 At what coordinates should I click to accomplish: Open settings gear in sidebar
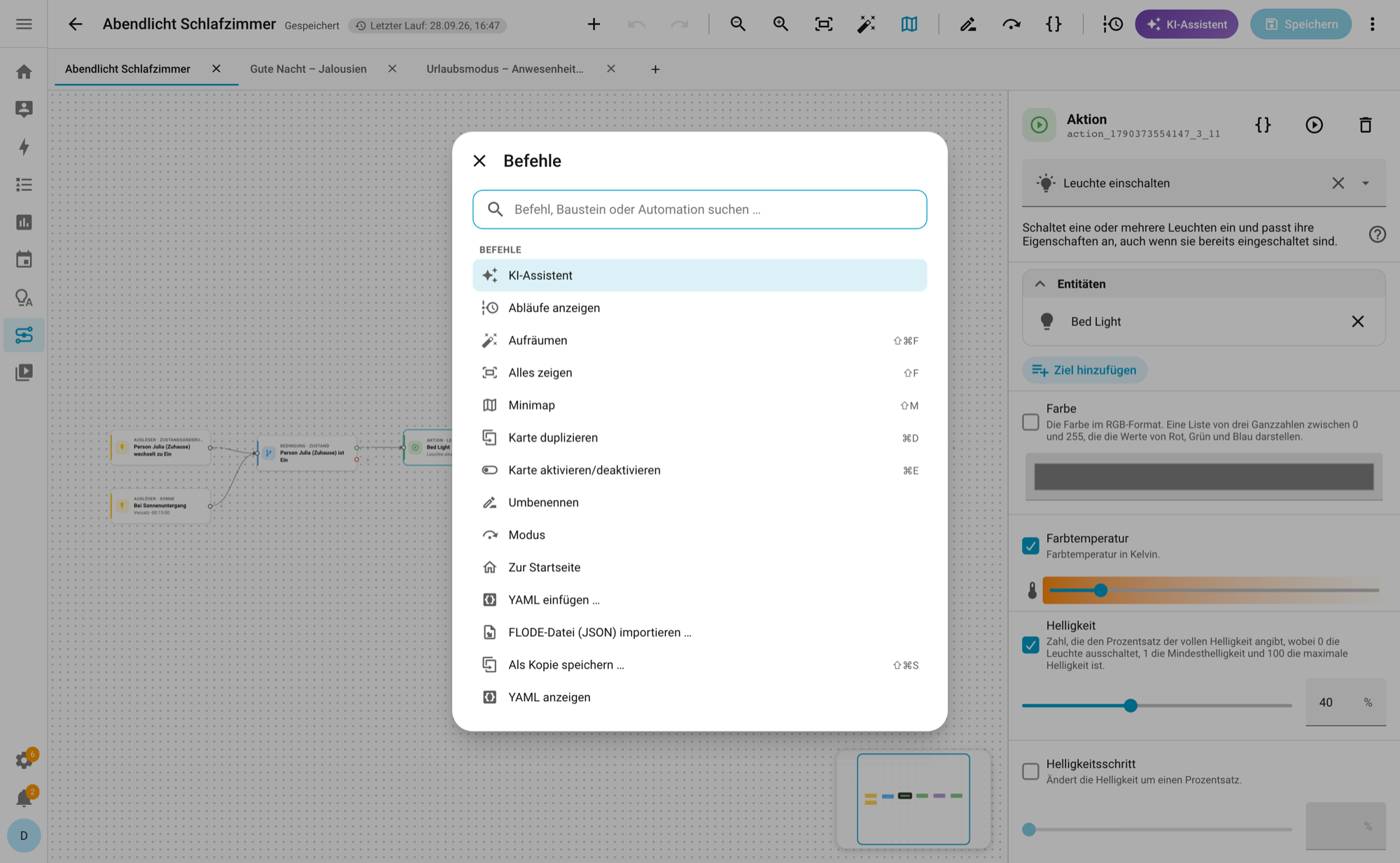tap(24, 760)
